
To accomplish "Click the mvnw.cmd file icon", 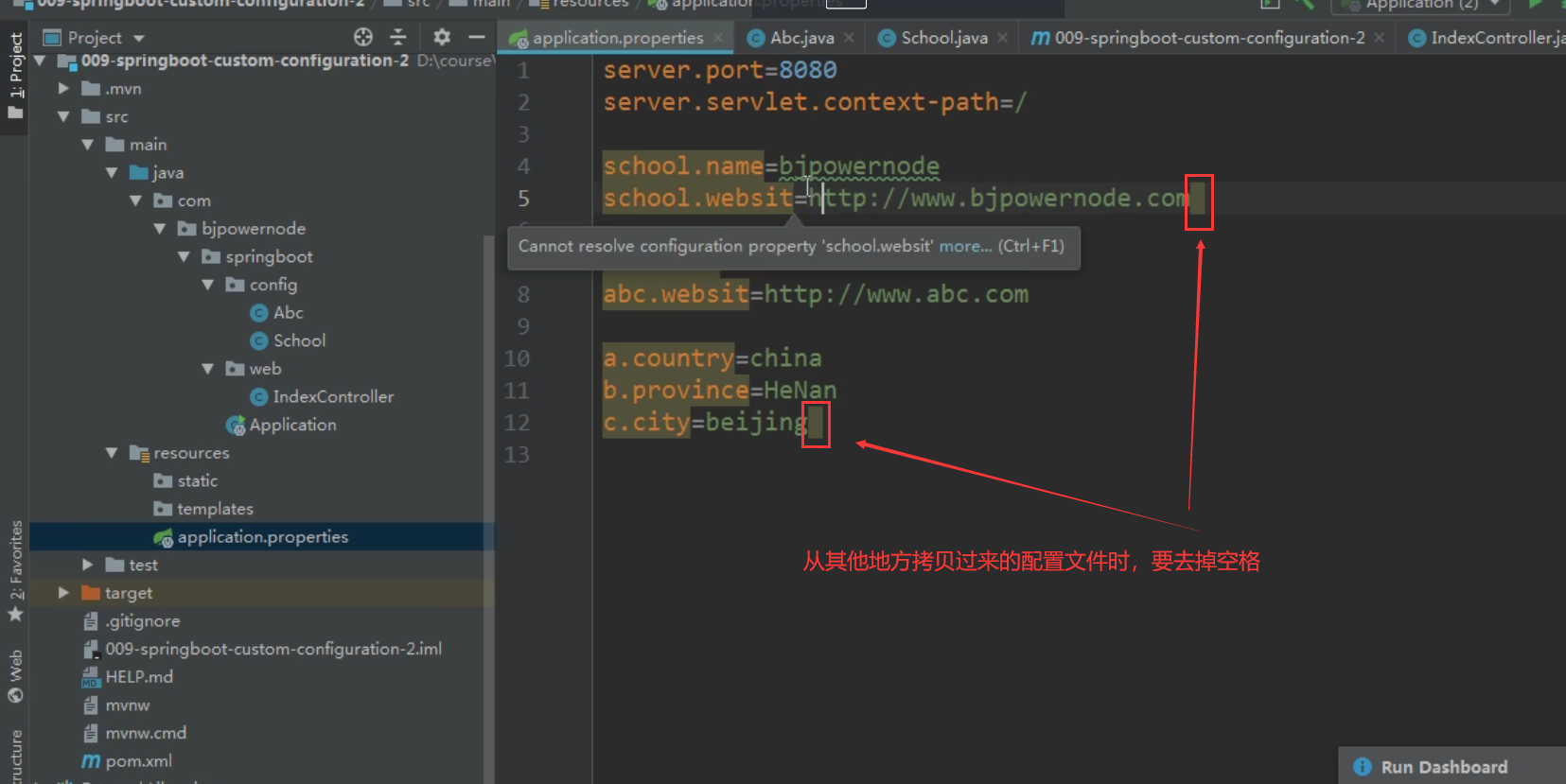I will 91,733.
